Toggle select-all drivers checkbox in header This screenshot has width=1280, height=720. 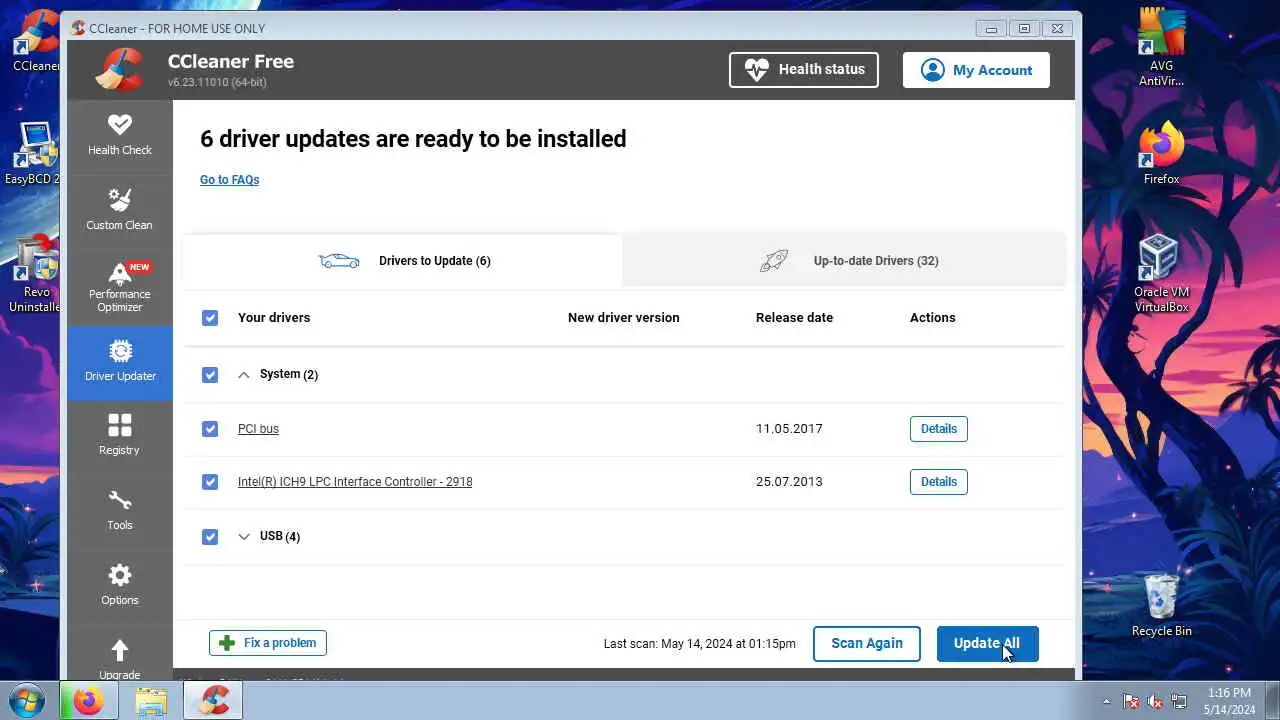210,318
